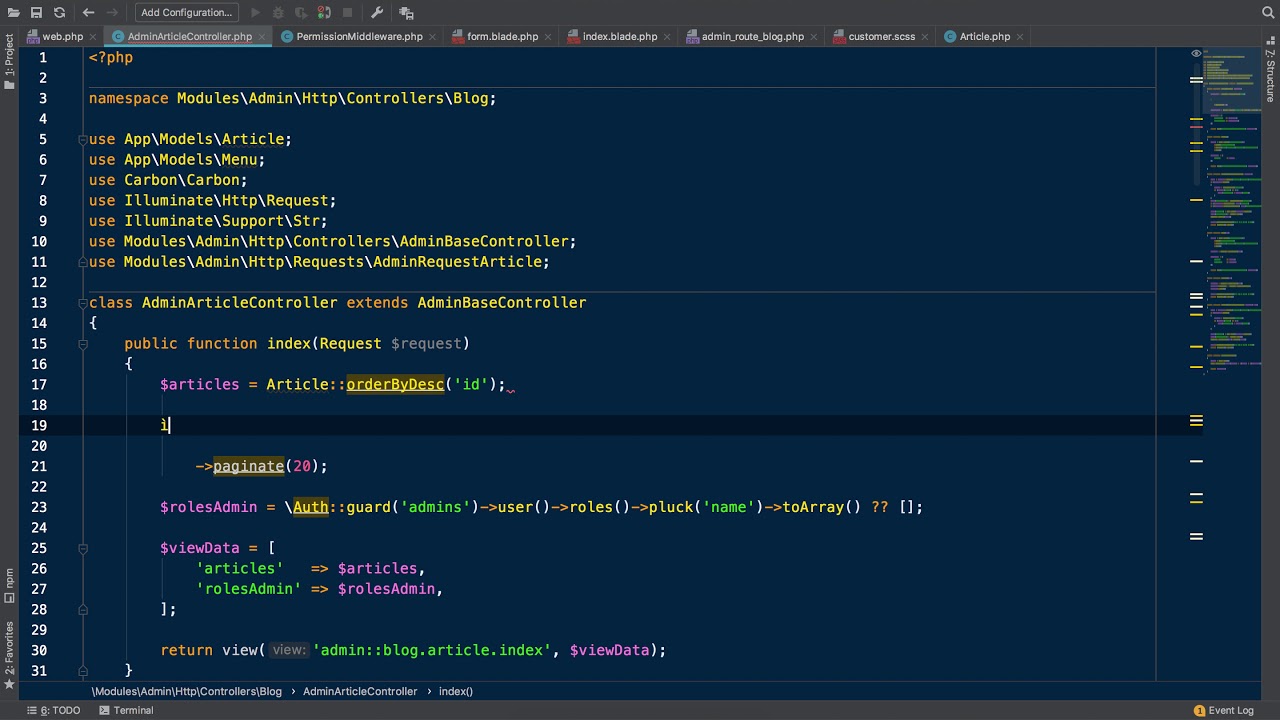Click the fold end marker at line 28
This screenshot has height=720, width=1280.
tap(83, 609)
